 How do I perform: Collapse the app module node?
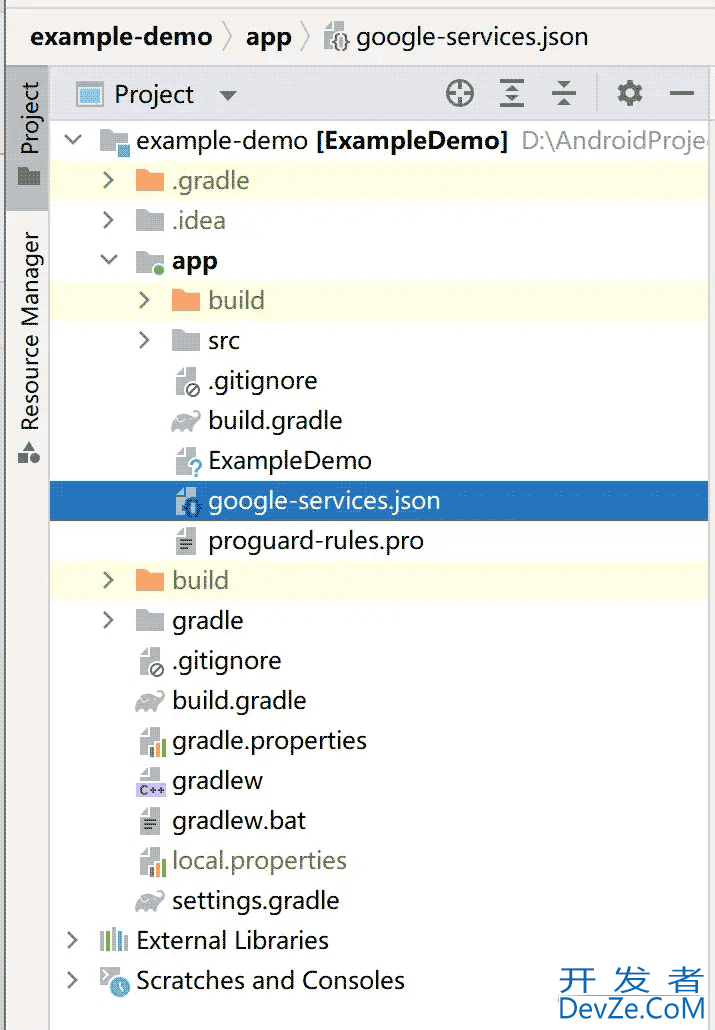click(108, 260)
